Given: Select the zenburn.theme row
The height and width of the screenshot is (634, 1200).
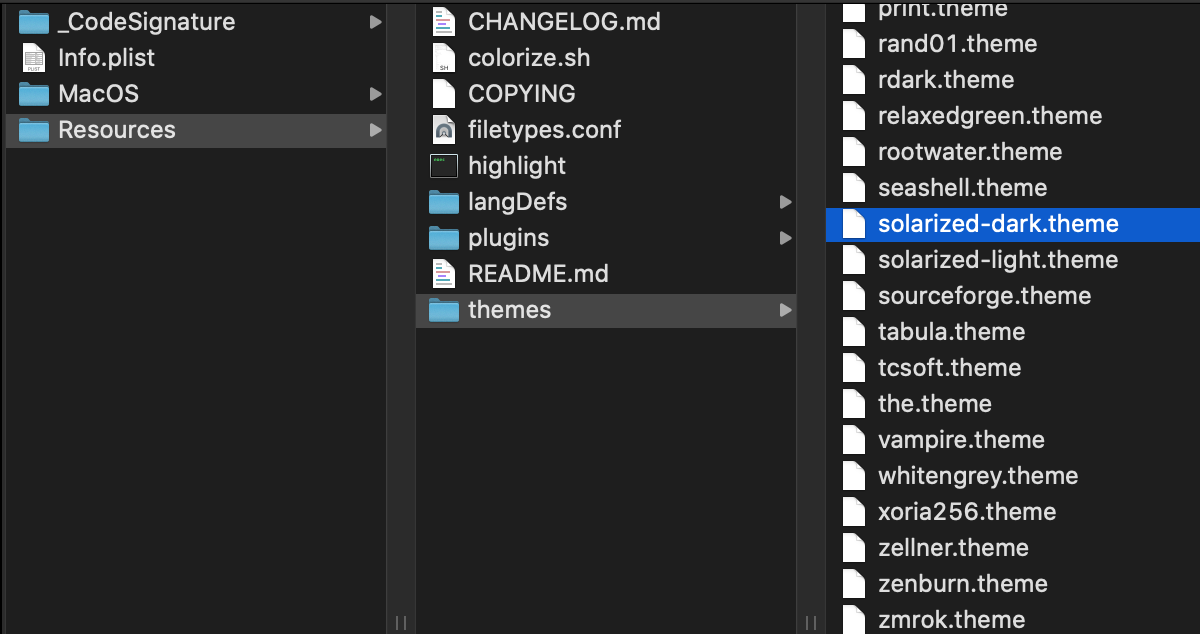Looking at the screenshot, I should (1013, 584).
